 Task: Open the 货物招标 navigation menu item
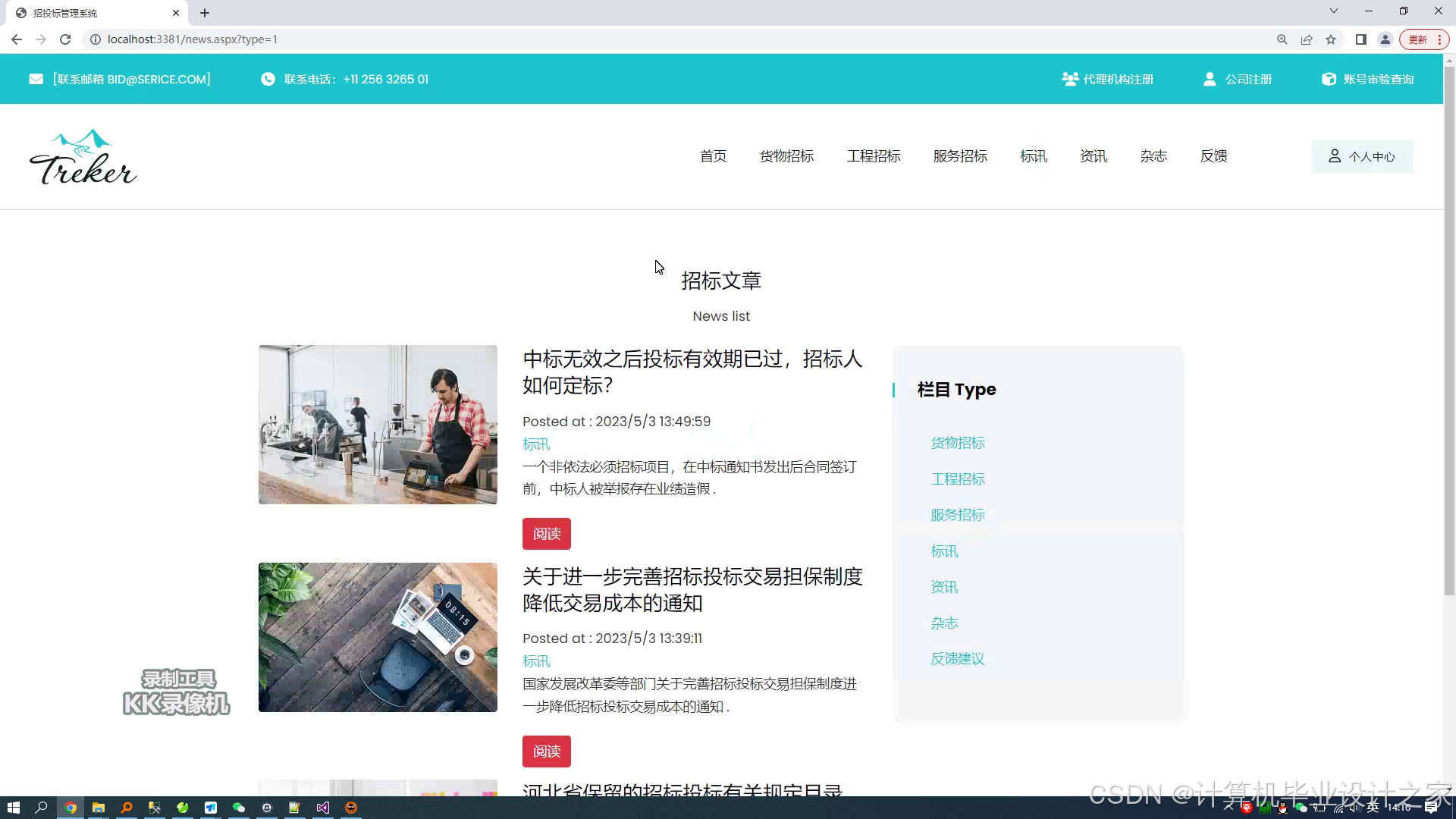pos(786,156)
